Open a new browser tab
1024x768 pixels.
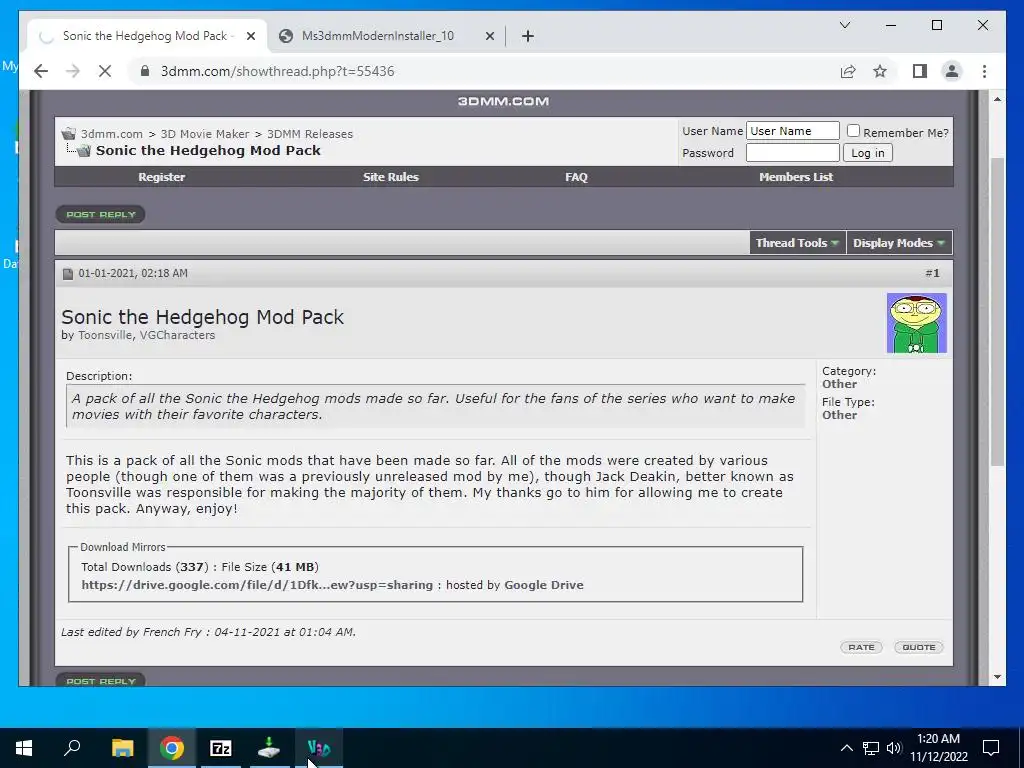pyautogui.click(x=528, y=36)
